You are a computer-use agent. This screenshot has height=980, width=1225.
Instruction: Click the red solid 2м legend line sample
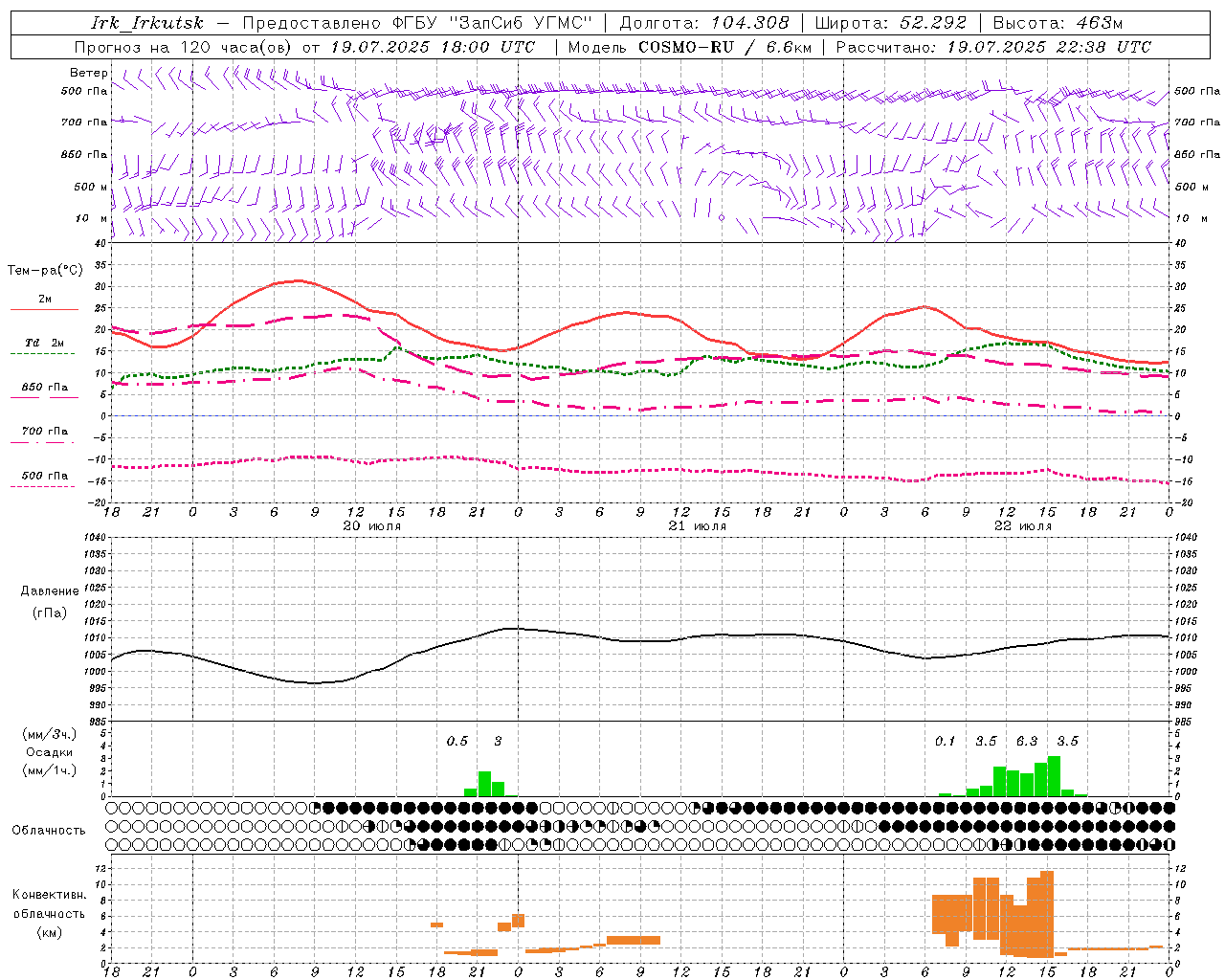(44, 310)
